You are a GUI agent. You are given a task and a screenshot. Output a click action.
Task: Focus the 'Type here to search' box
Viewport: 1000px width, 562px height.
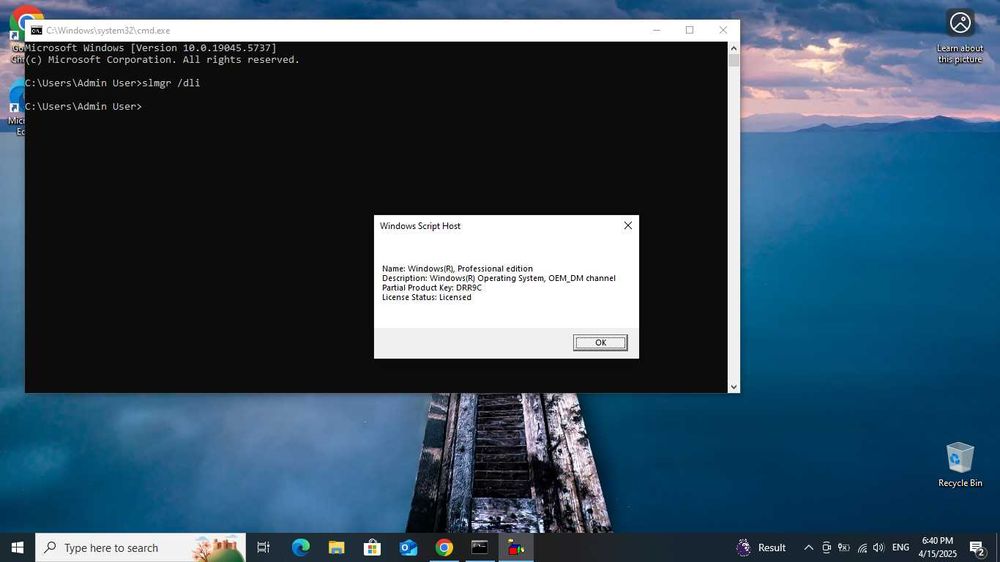pyautogui.click(x=140, y=547)
